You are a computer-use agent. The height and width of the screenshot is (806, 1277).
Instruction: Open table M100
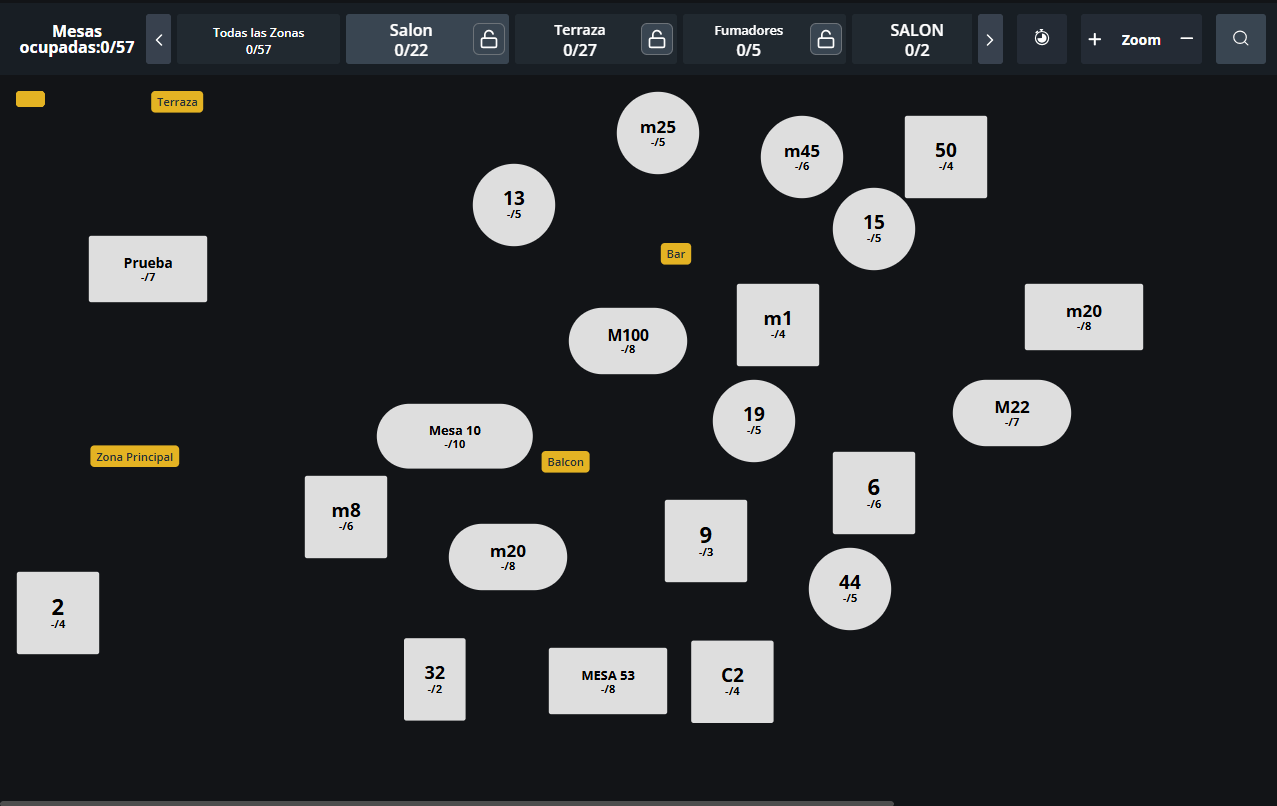pos(628,341)
